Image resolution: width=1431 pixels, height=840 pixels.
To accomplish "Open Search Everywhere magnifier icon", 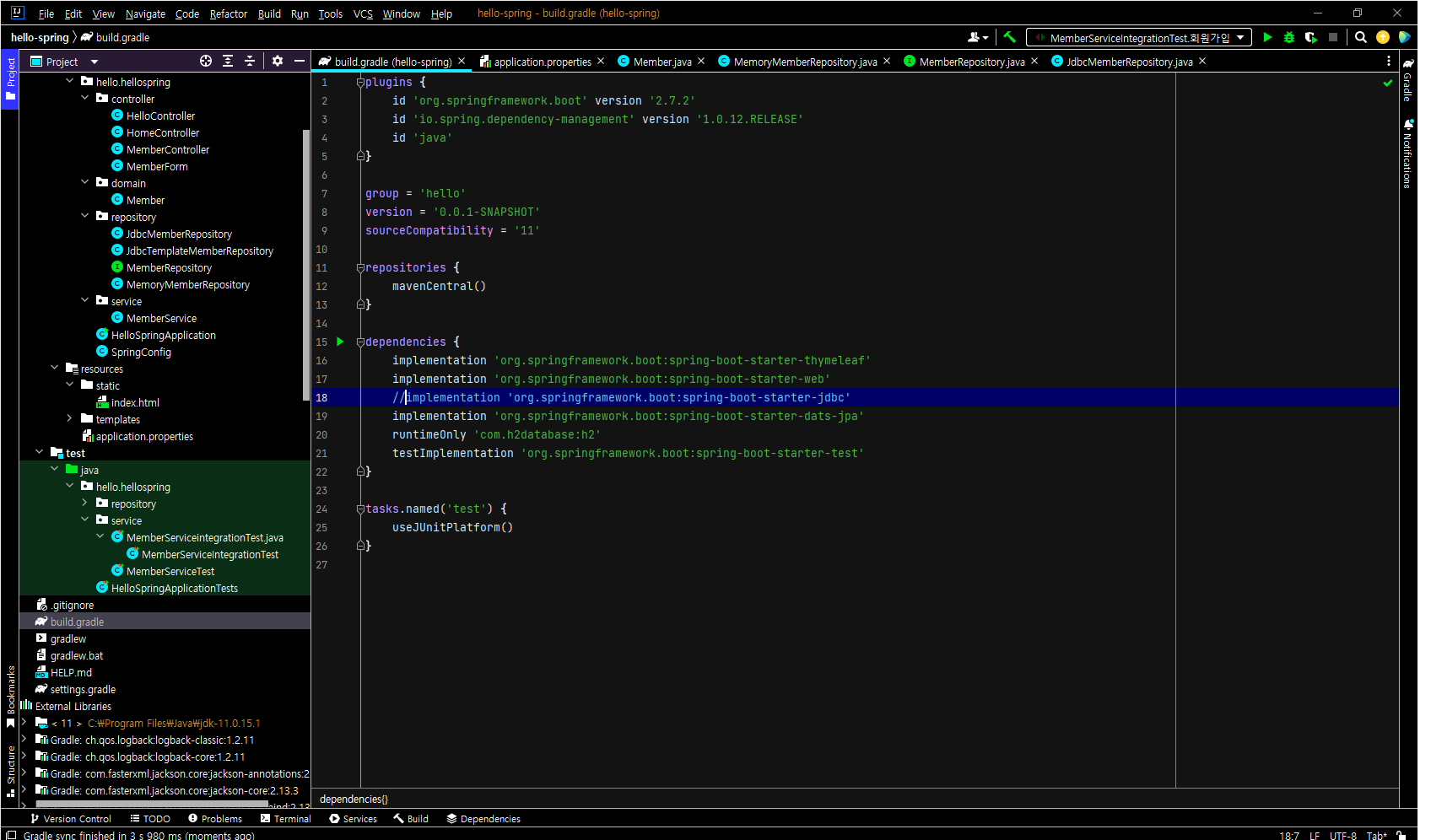I will point(1361,37).
